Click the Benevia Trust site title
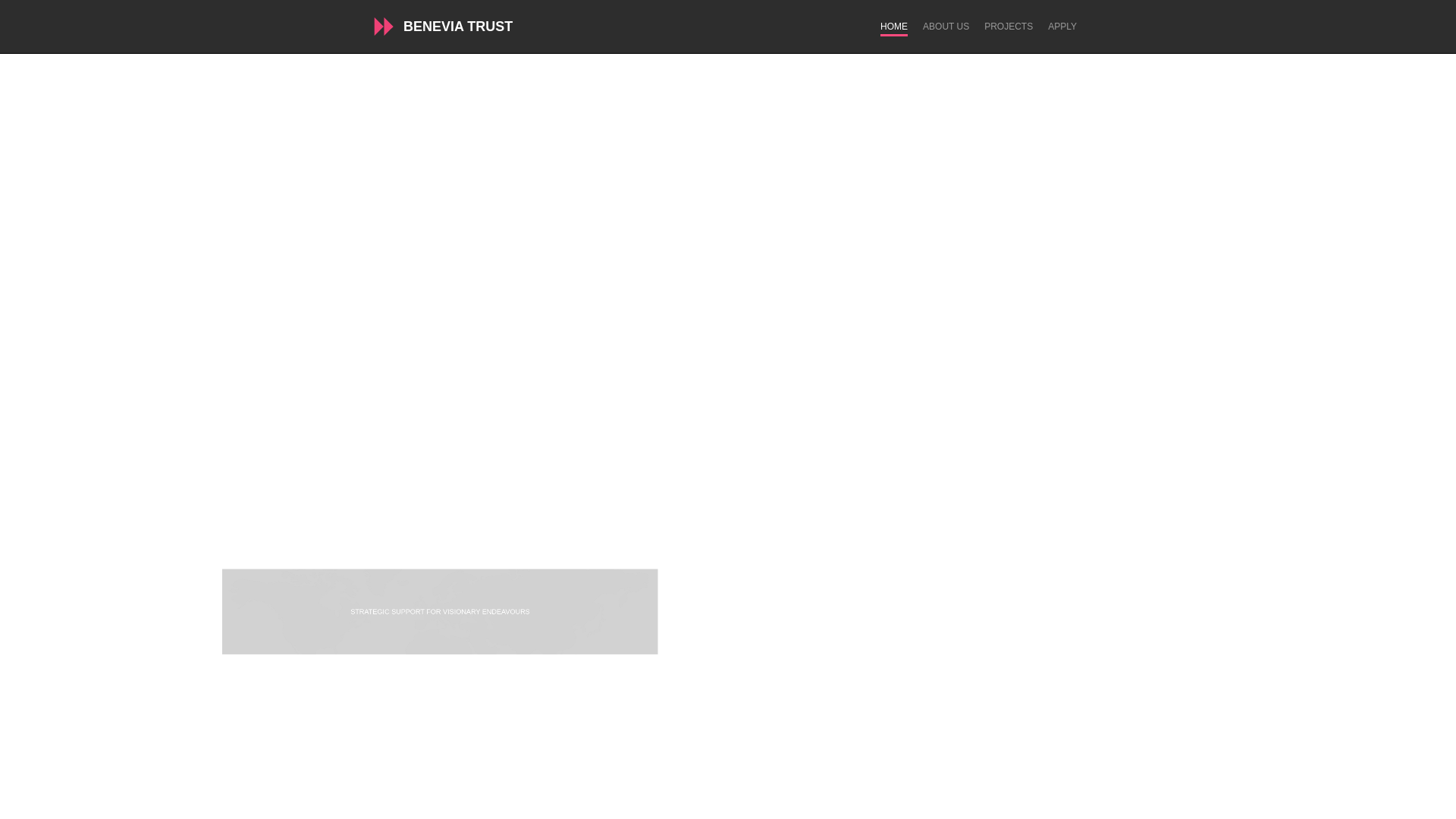This screenshot has width=1456, height=819. [x=457, y=27]
